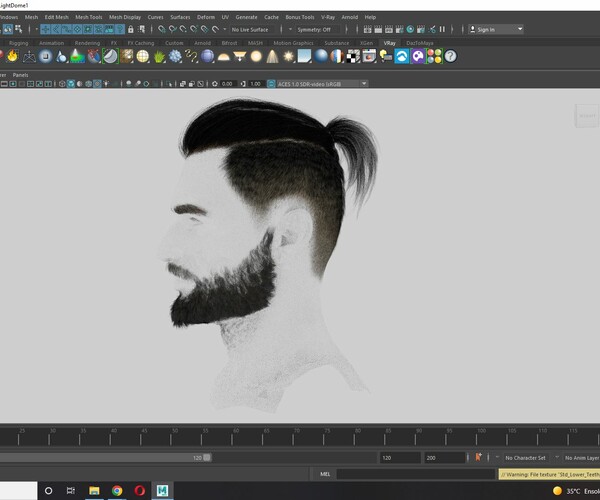Click the green grass fur shelf icon
600x500 pixels.
coord(159,56)
